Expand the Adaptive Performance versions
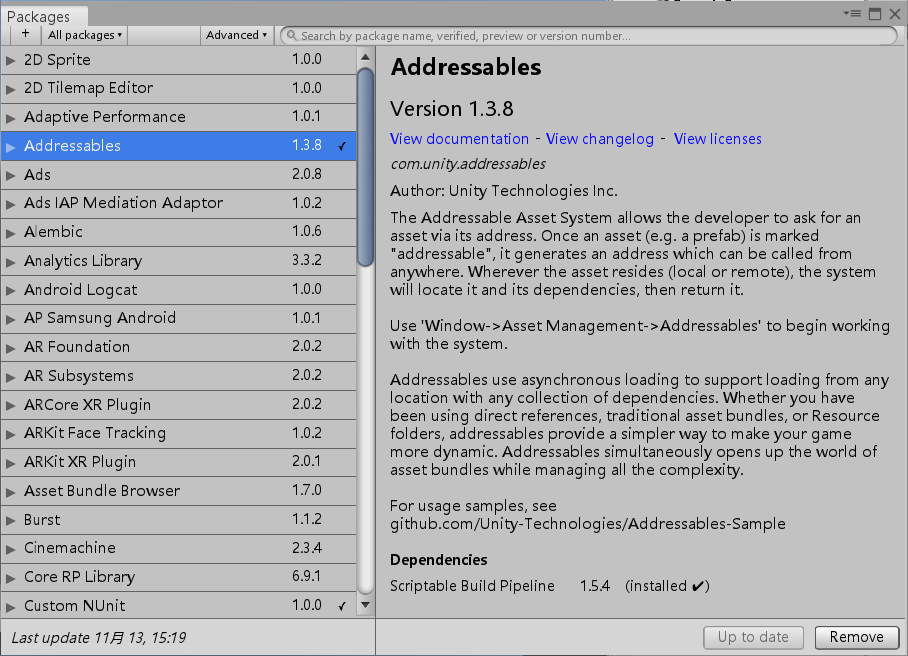 10,118
